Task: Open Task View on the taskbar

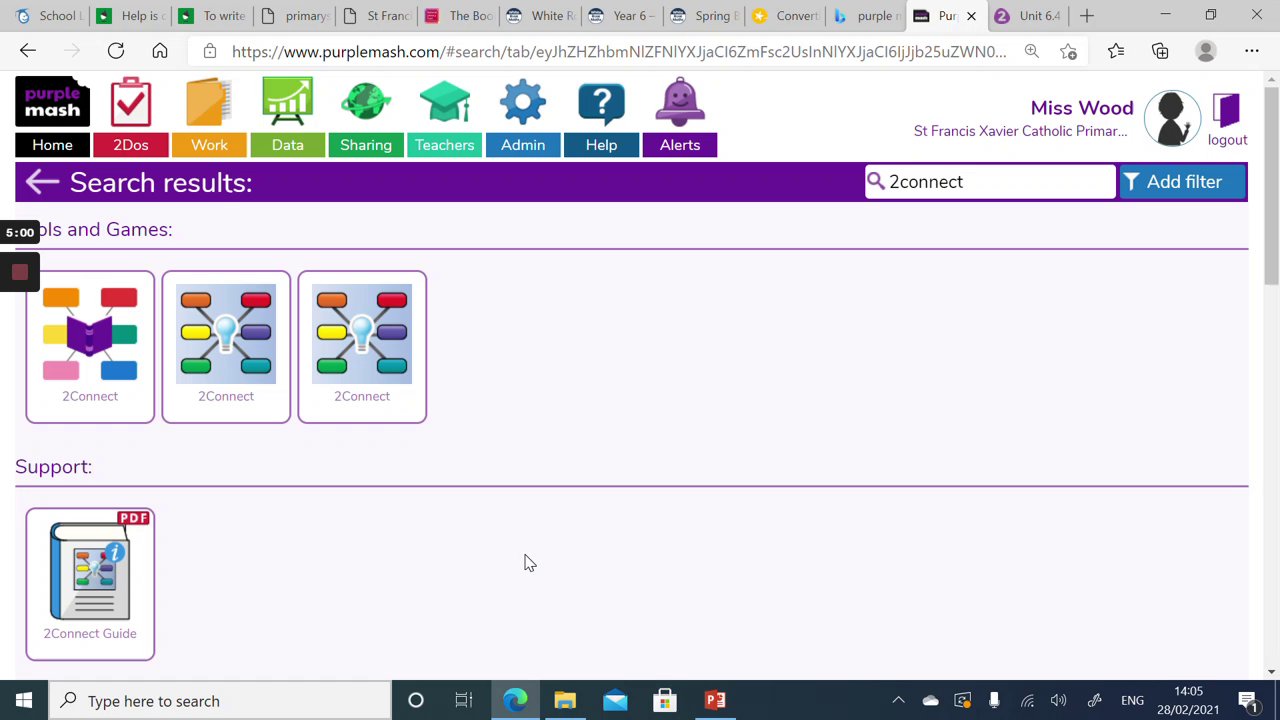Action: 464,701
